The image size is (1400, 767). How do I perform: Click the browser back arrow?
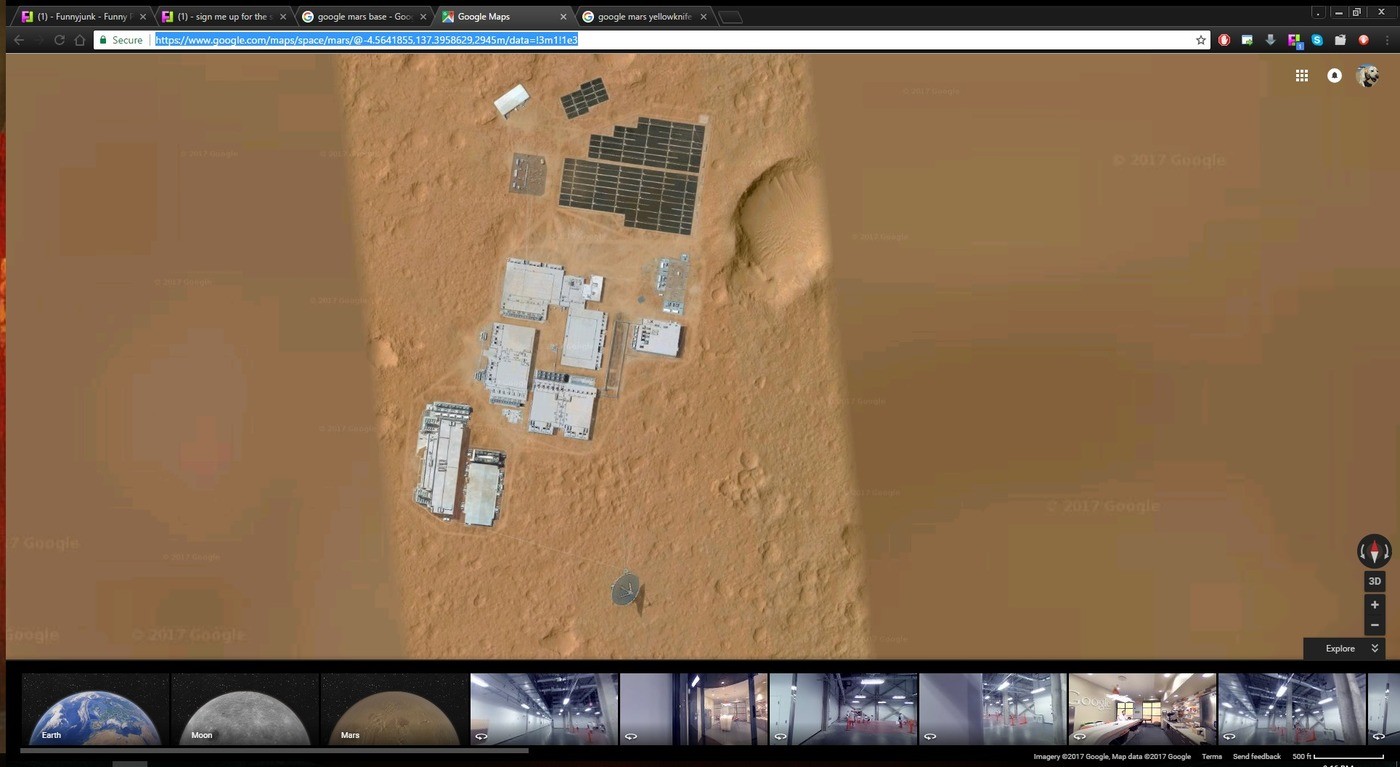[x=18, y=40]
